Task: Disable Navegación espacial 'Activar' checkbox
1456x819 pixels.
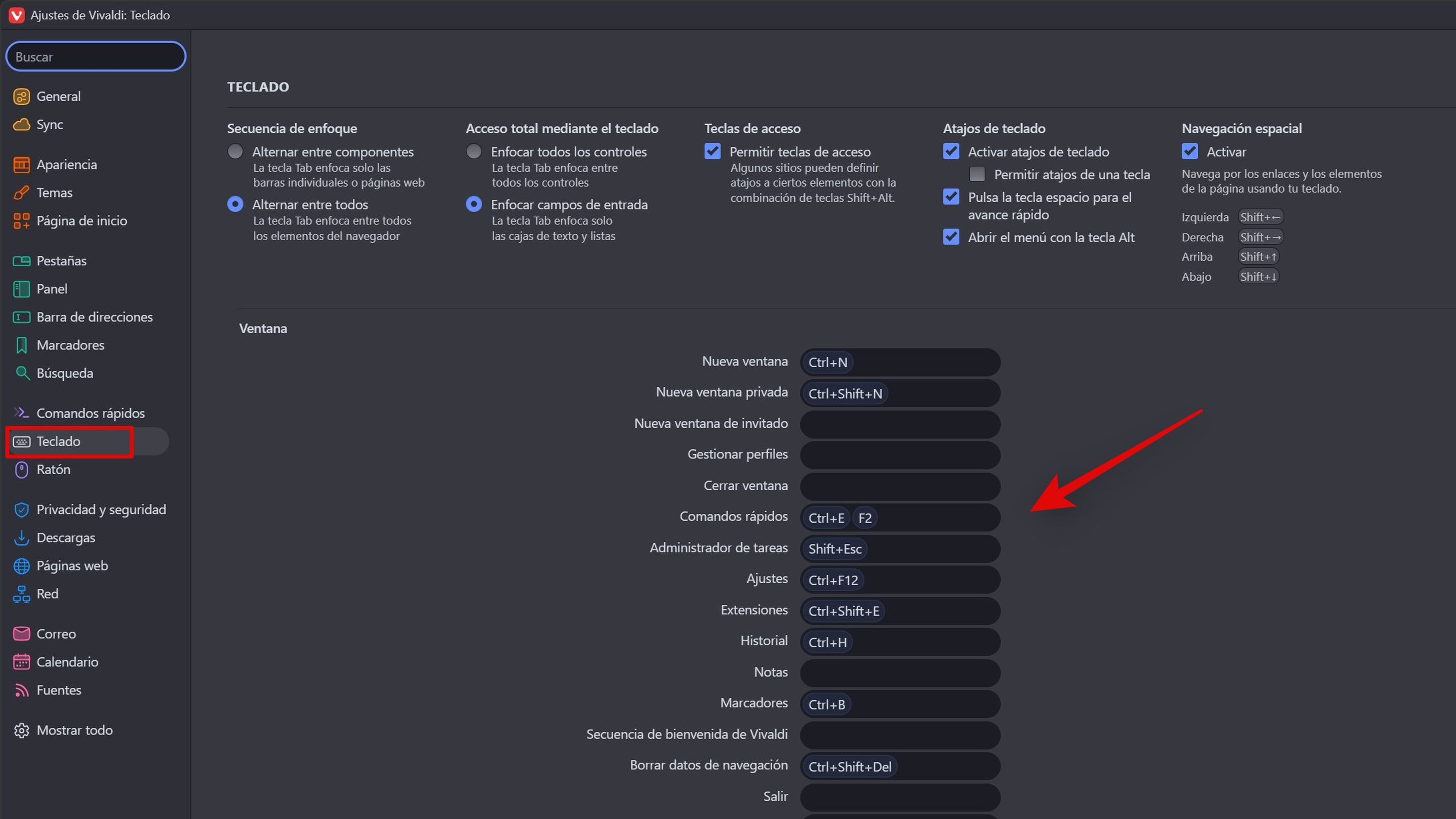Action: [x=1190, y=152]
